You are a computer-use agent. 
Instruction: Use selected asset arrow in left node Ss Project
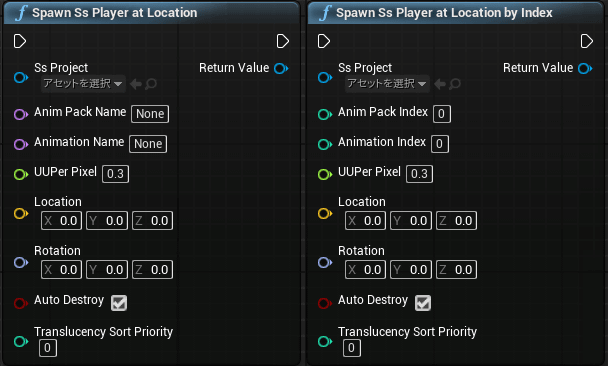coord(136,84)
